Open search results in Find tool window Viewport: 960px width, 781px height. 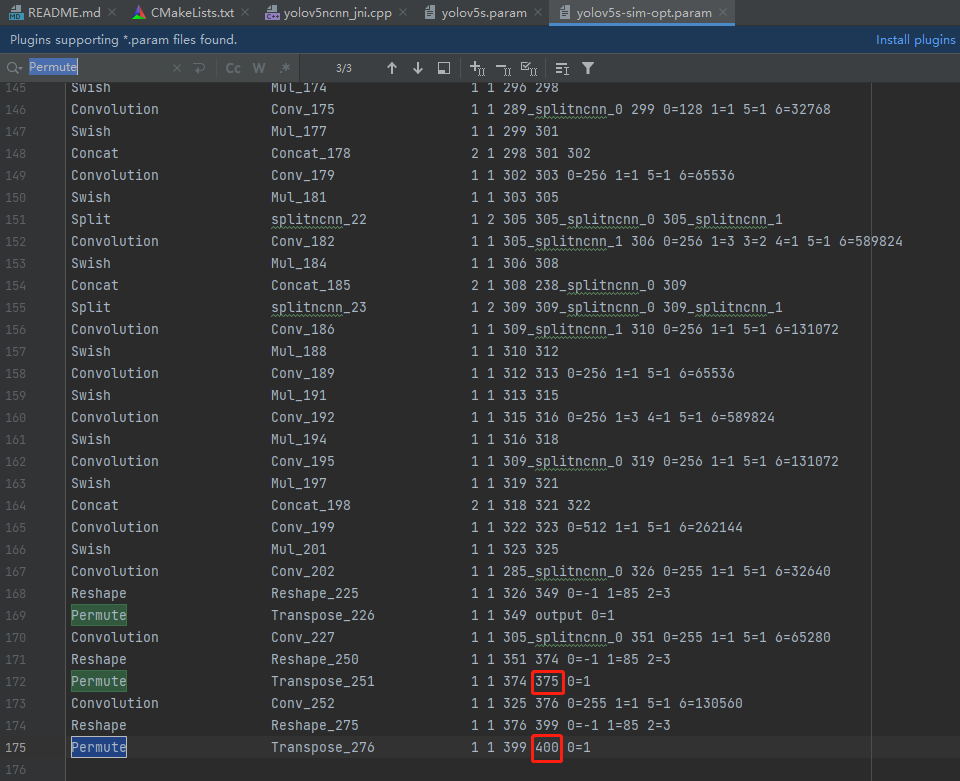click(443, 68)
